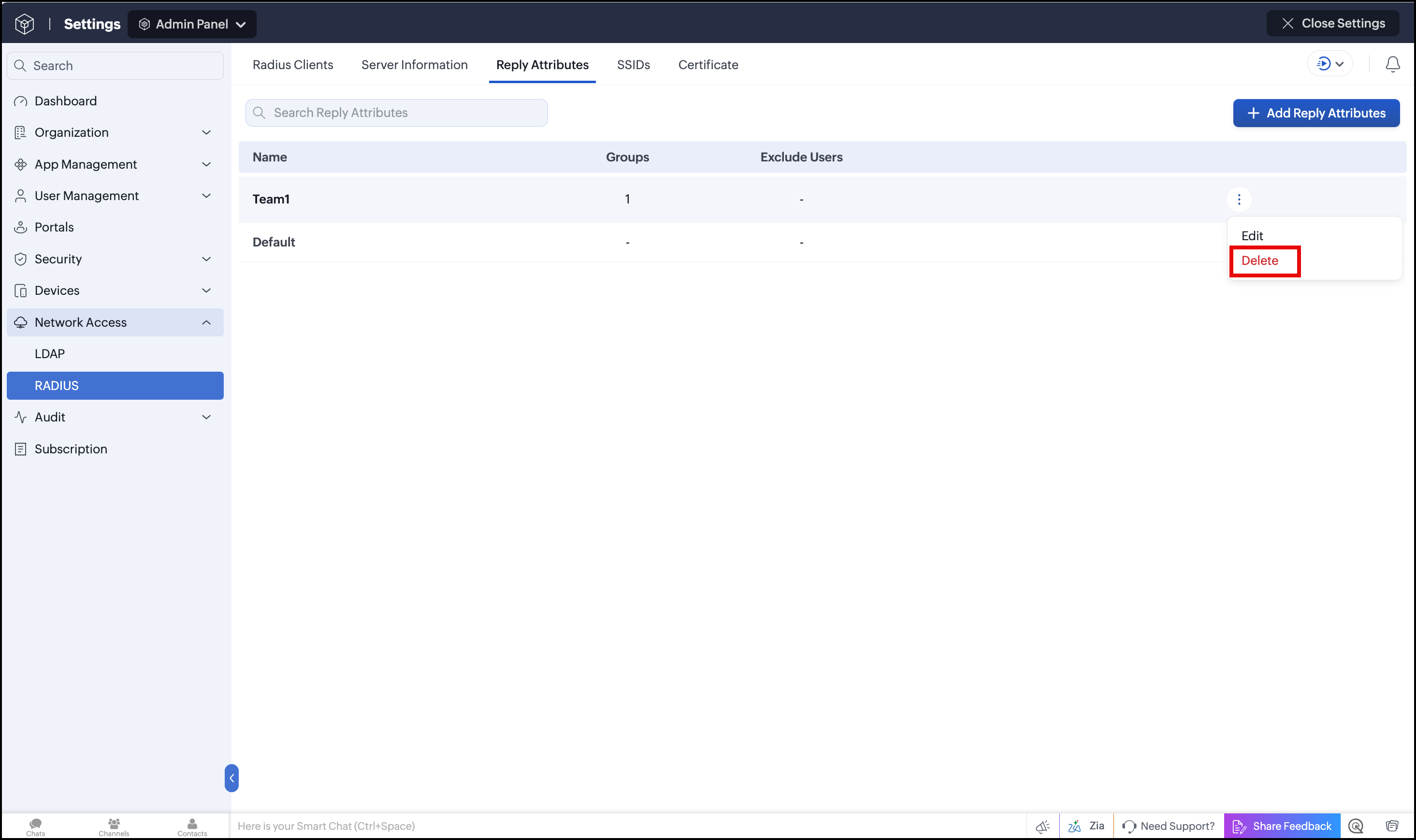Open Contacts in the bottom bar
1416x840 pixels.
[x=192, y=826]
